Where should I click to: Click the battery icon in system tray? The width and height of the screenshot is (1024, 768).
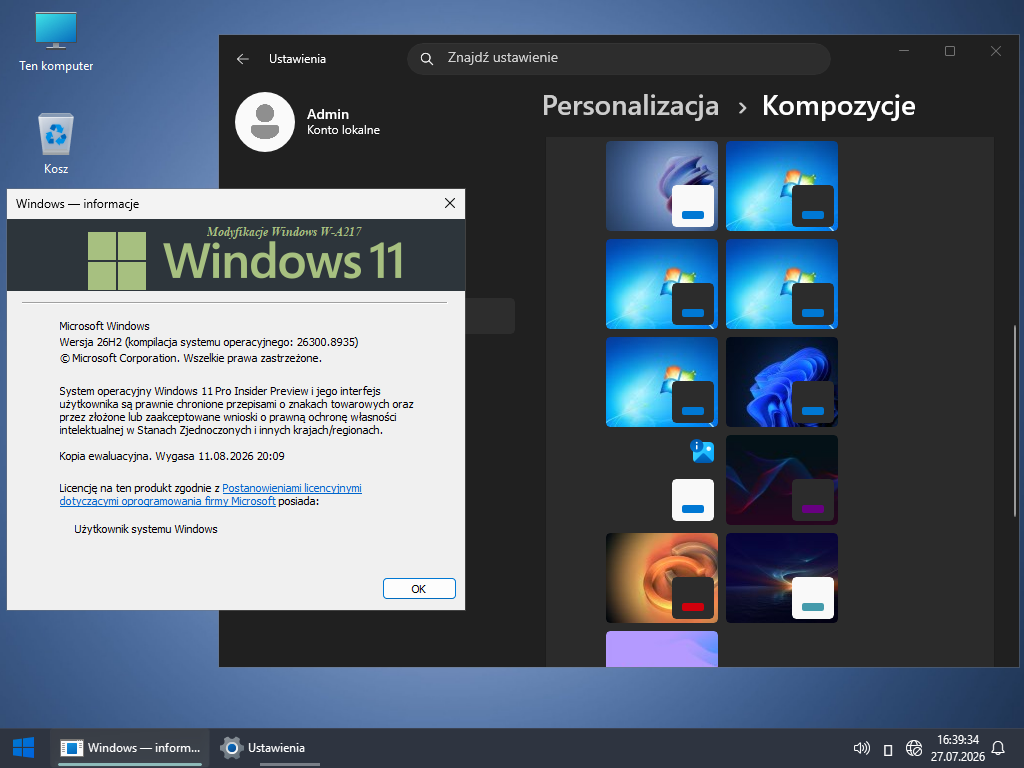tap(888, 749)
